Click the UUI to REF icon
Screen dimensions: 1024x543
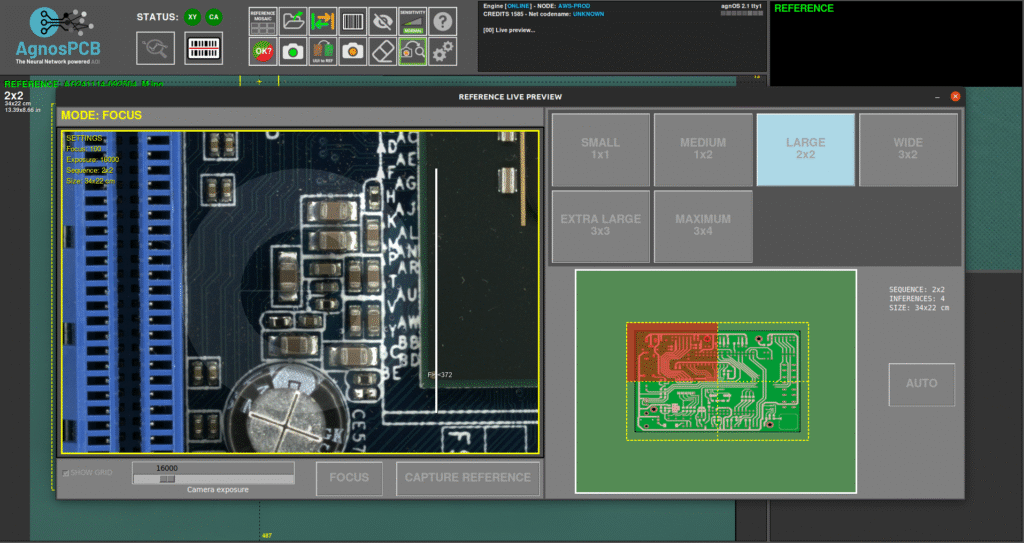pos(323,50)
